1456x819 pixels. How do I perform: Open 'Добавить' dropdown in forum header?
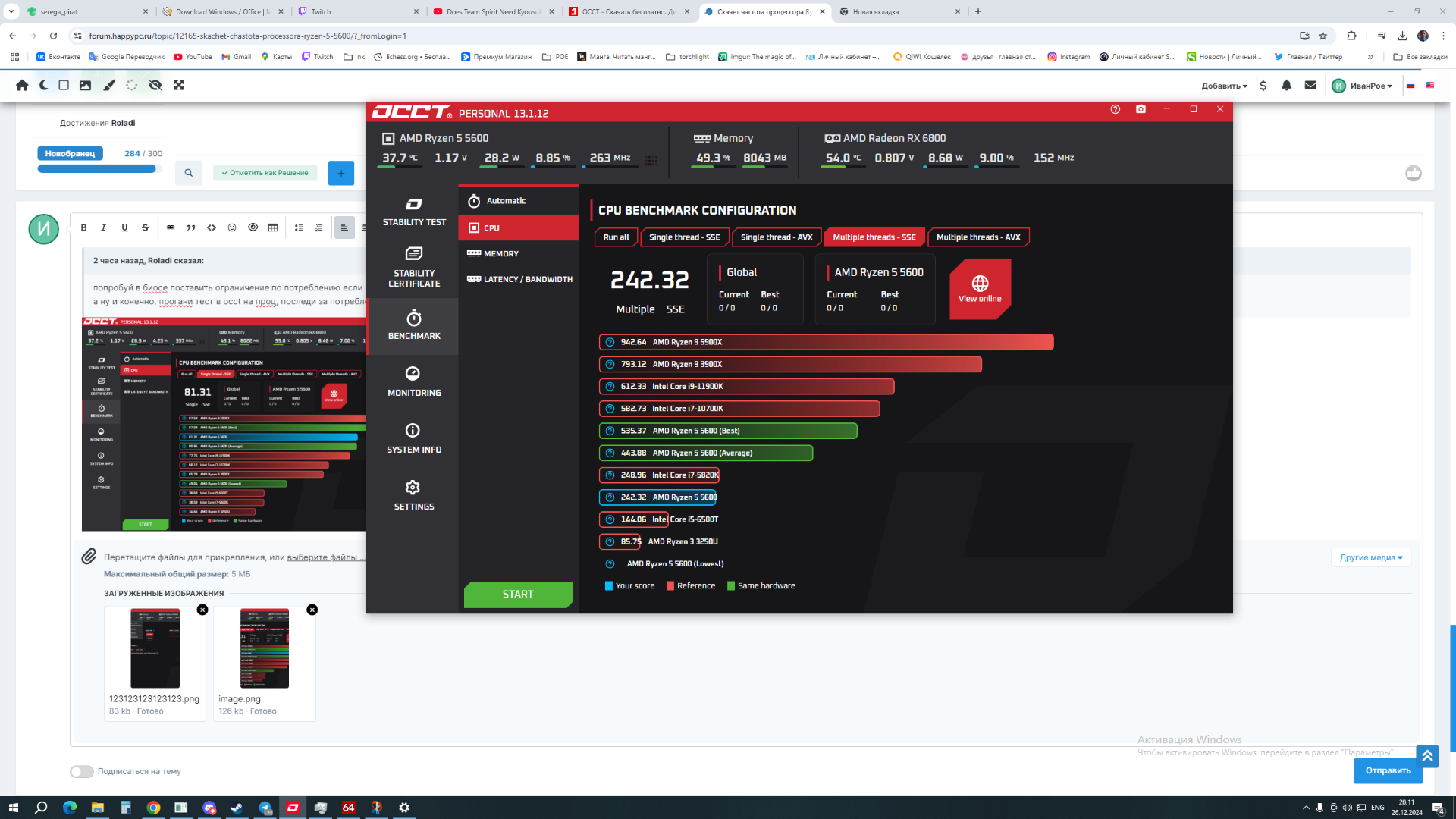pos(1224,86)
